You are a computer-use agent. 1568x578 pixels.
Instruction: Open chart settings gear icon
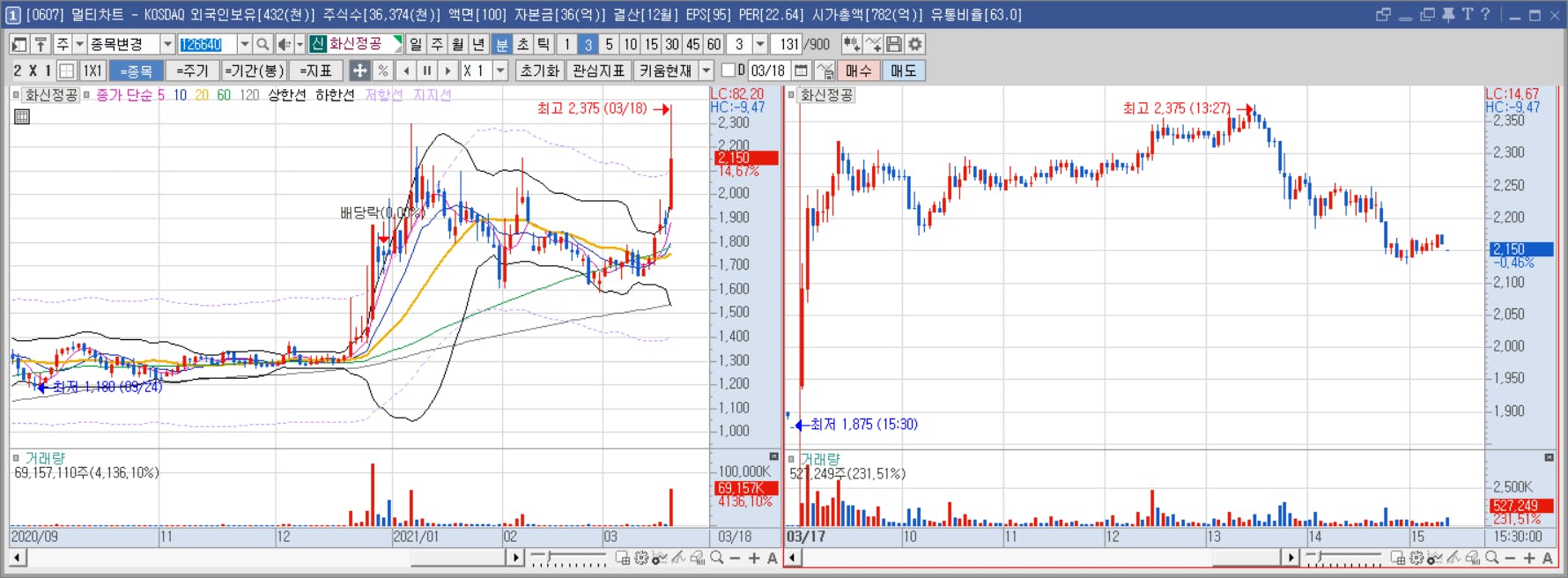click(915, 44)
